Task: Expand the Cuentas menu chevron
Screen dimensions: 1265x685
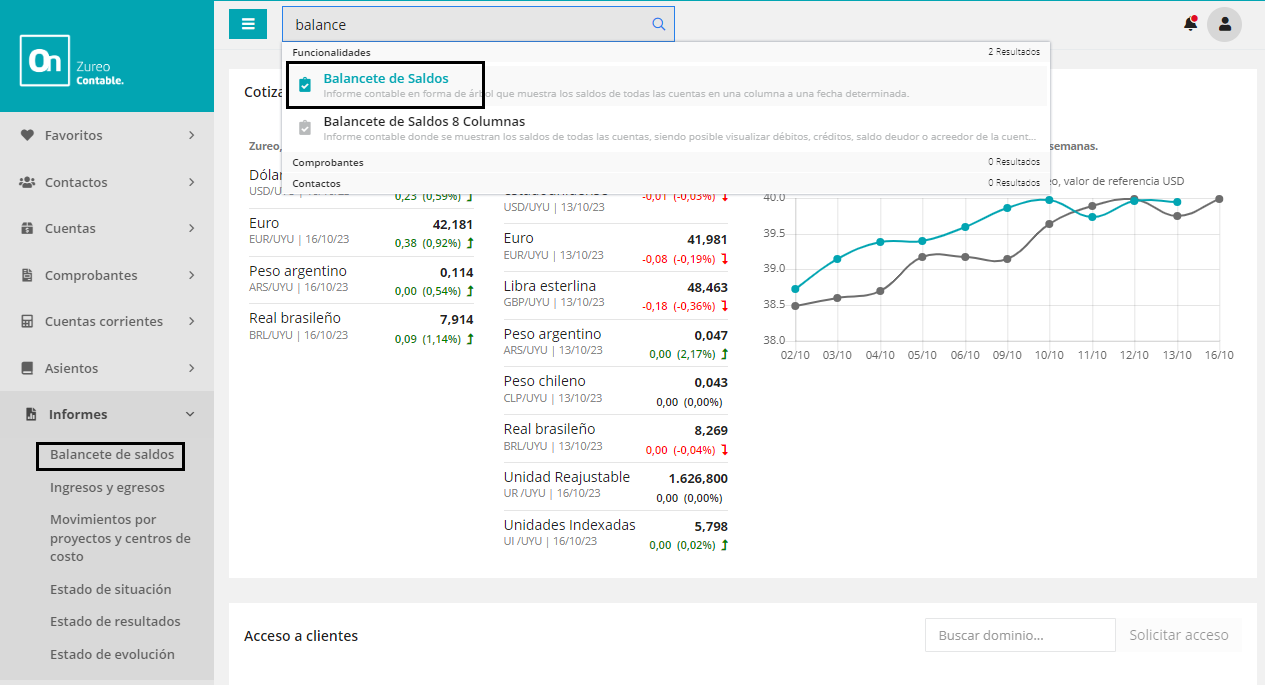Action: point(191,228)
